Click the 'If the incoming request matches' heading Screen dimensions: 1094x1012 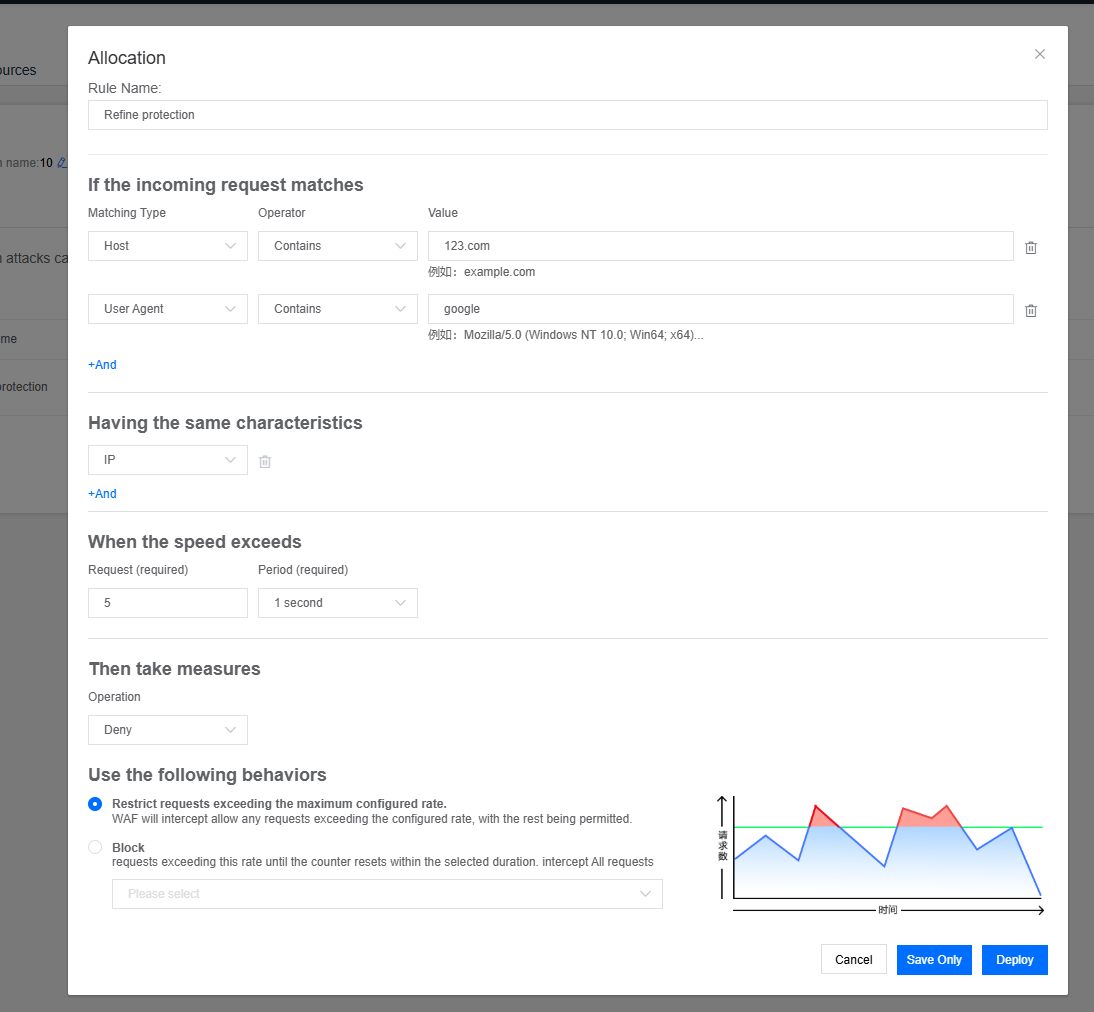pyautogui.click(x=225, y=185)
